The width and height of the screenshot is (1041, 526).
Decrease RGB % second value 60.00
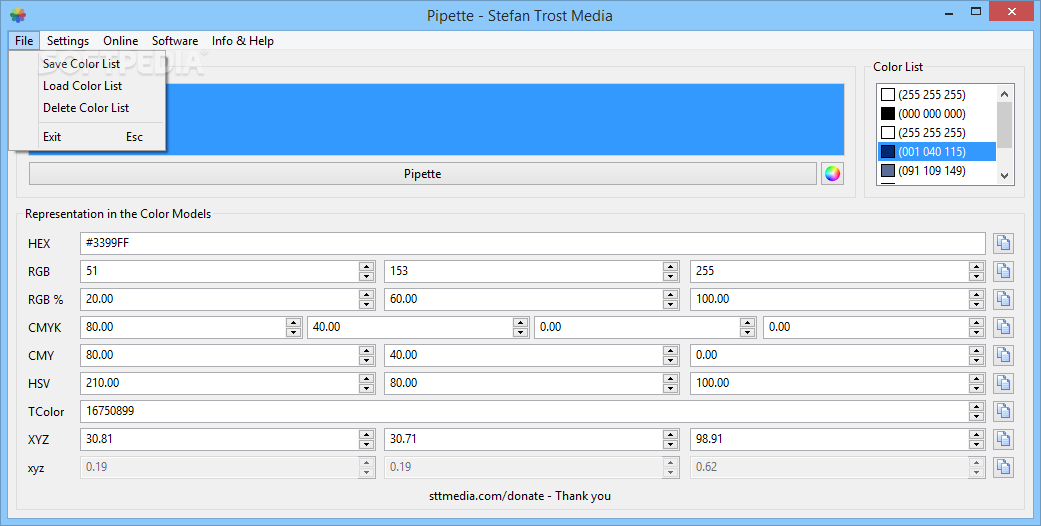pos(671,304)
